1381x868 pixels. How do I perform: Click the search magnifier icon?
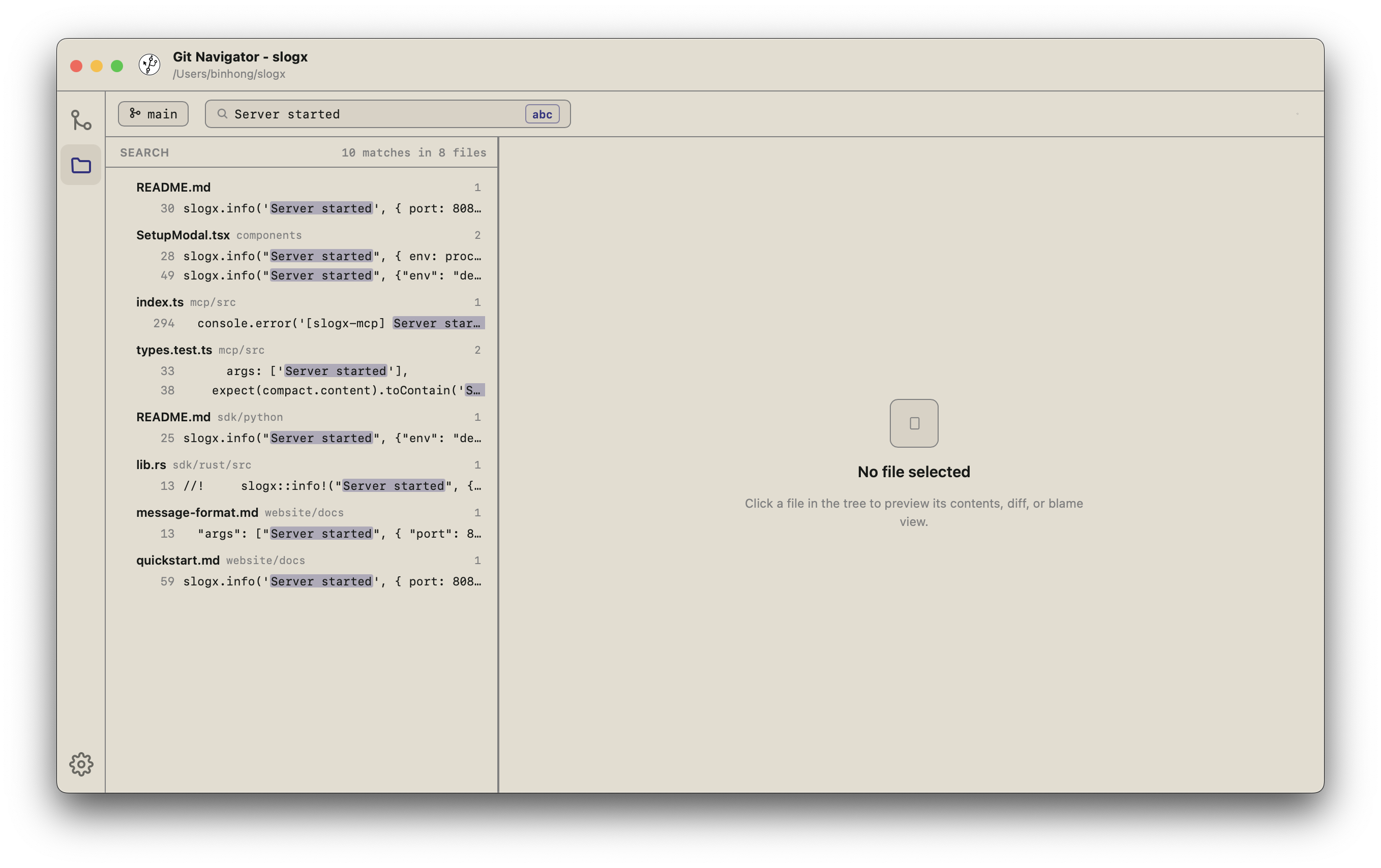tap(222, 113)
